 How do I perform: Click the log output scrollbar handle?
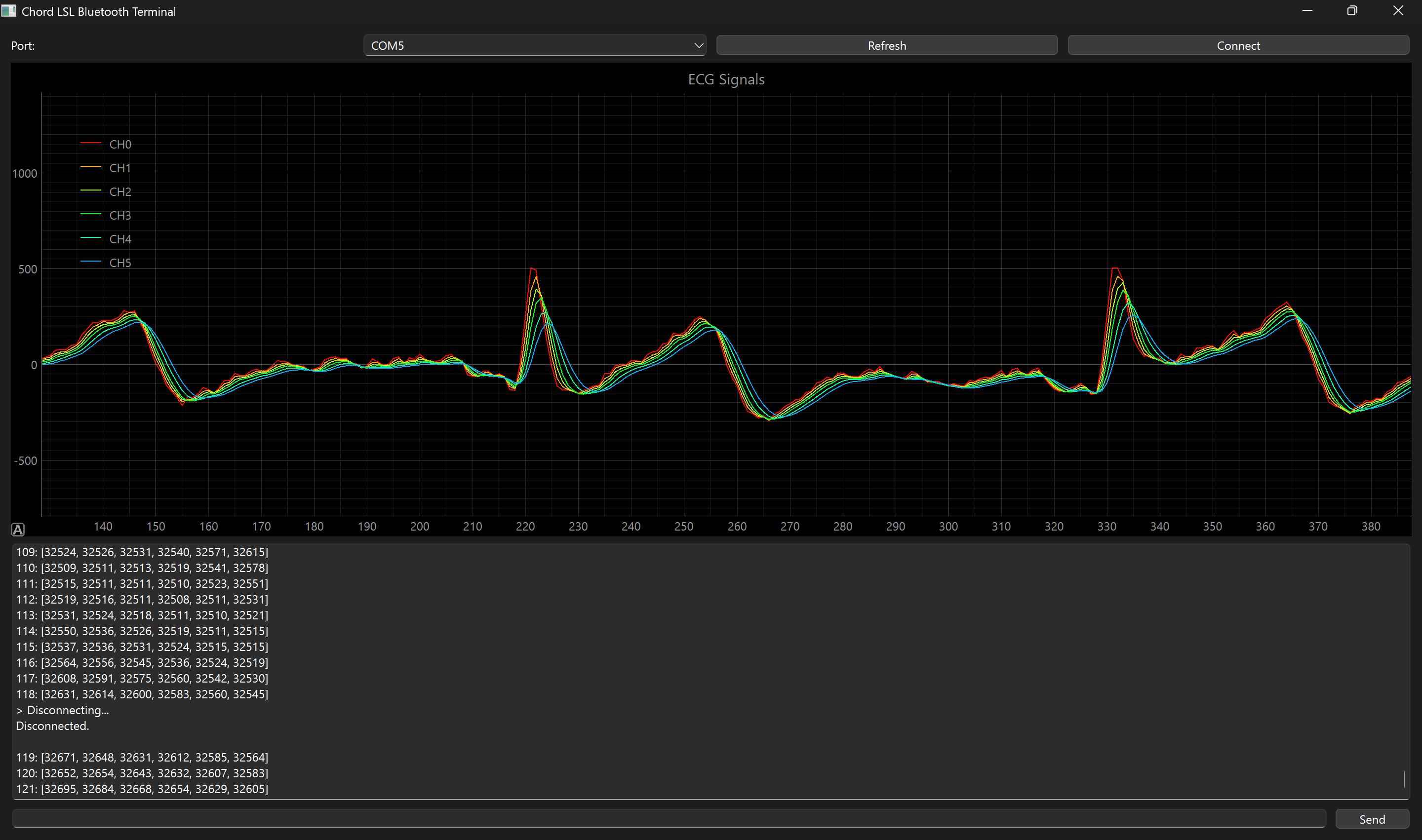(1404, 778)
